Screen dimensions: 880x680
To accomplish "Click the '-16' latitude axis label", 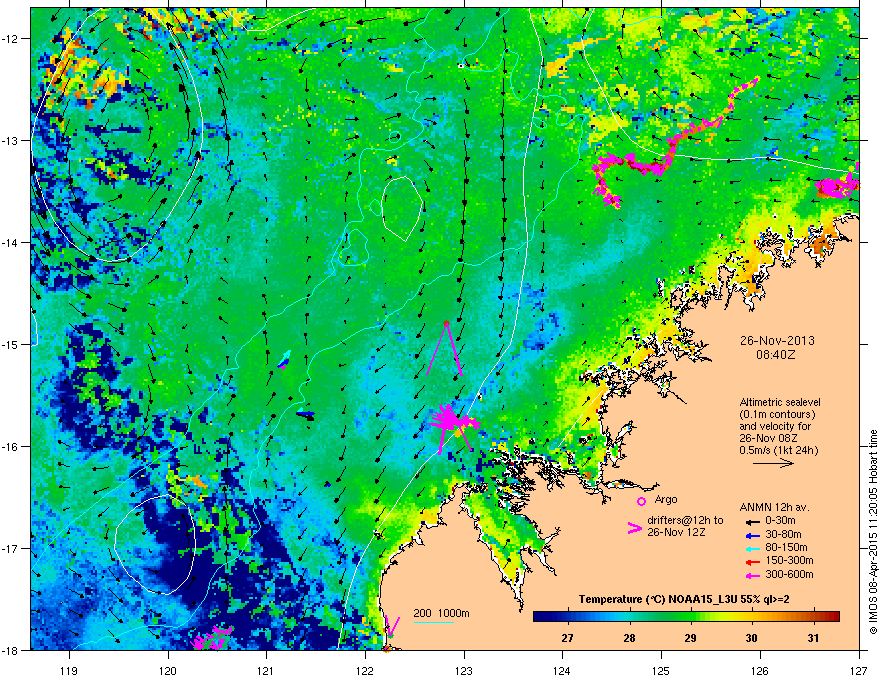I will coord(11,447).
